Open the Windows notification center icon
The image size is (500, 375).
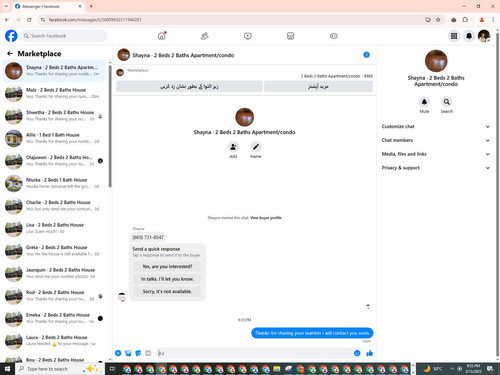(x=490, y=369)
